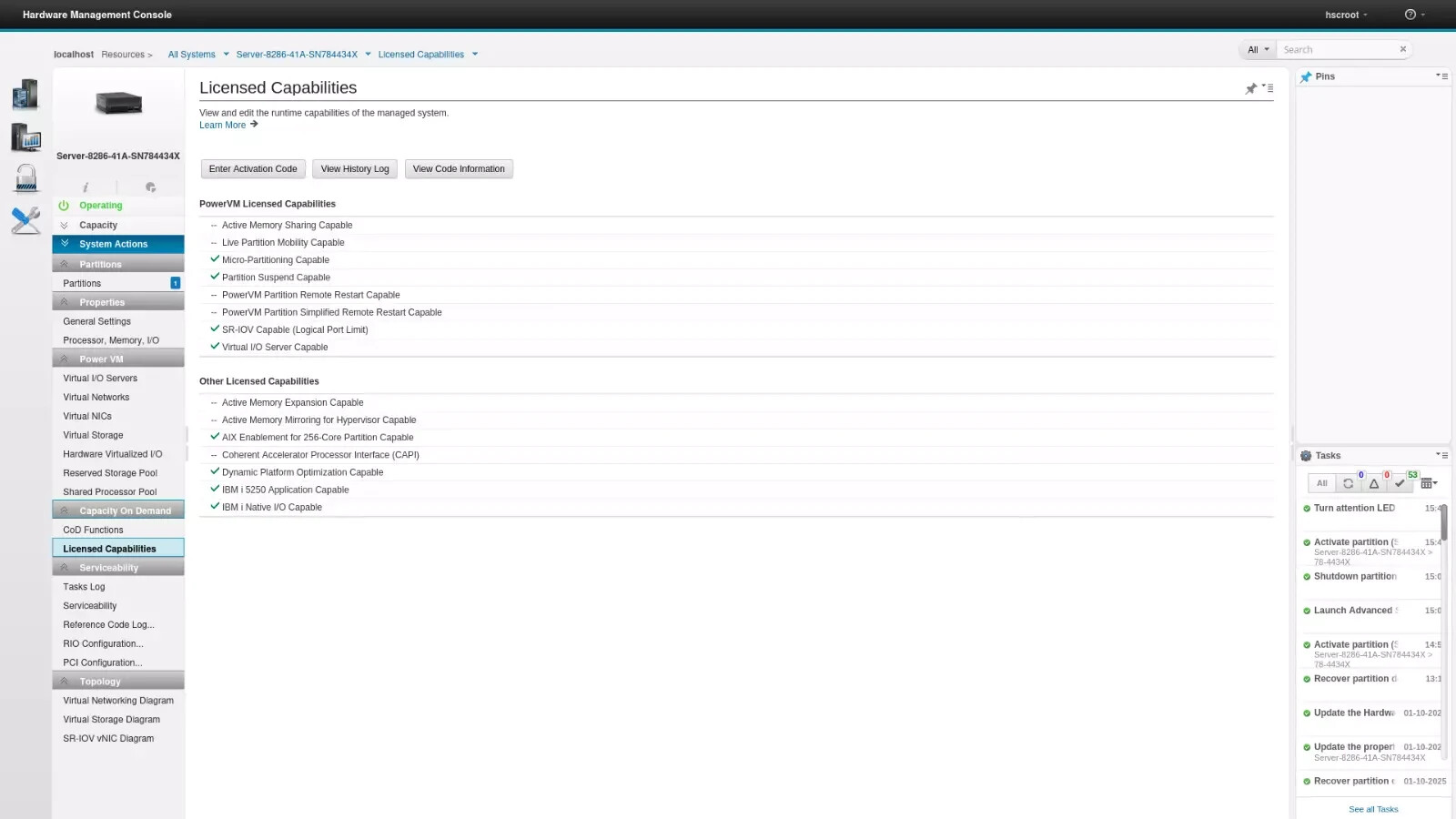Open the help question mark menu
The width and height of the screenshot is (1456, 819).
(x=1414, y=15)
